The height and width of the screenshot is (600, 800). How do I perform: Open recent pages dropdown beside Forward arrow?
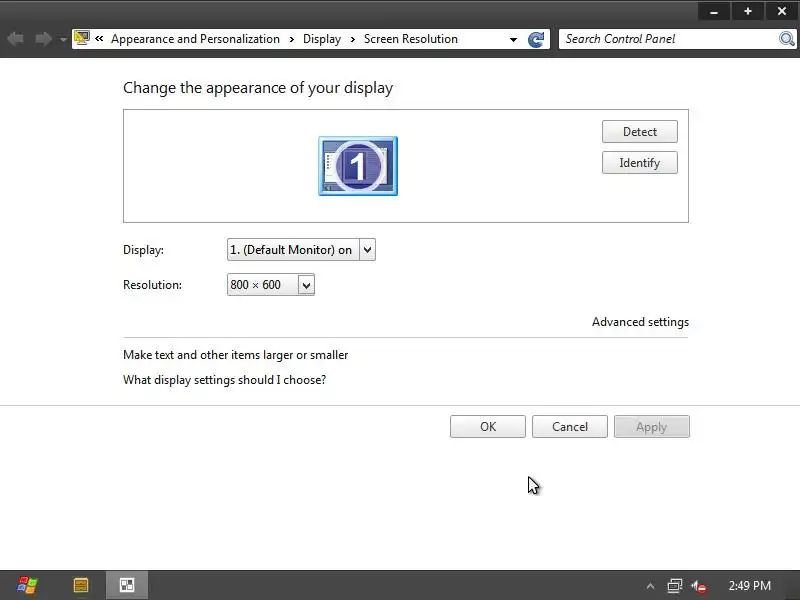pos(63,39)
